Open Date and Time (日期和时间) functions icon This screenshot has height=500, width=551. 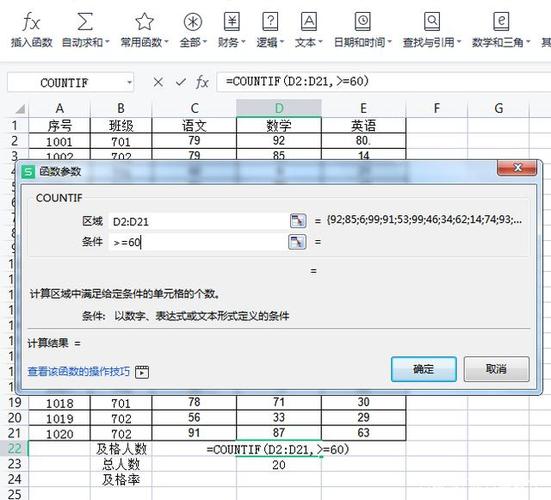(363, 22)
